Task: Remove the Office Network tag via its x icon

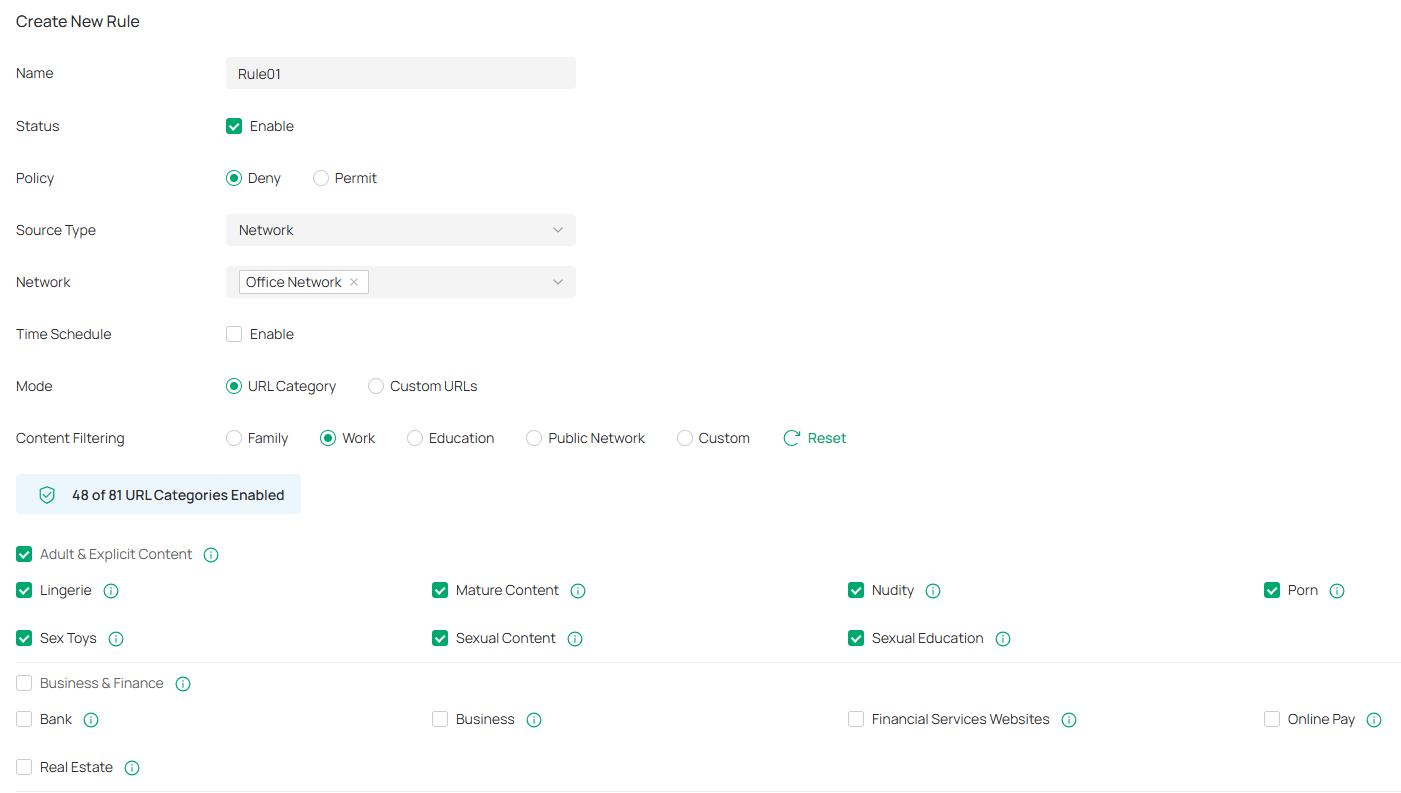Action: [x=354, y=282]
